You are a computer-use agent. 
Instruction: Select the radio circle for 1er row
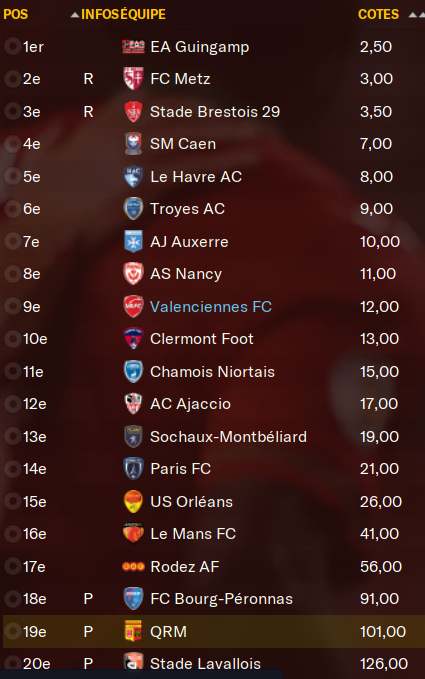12,46
